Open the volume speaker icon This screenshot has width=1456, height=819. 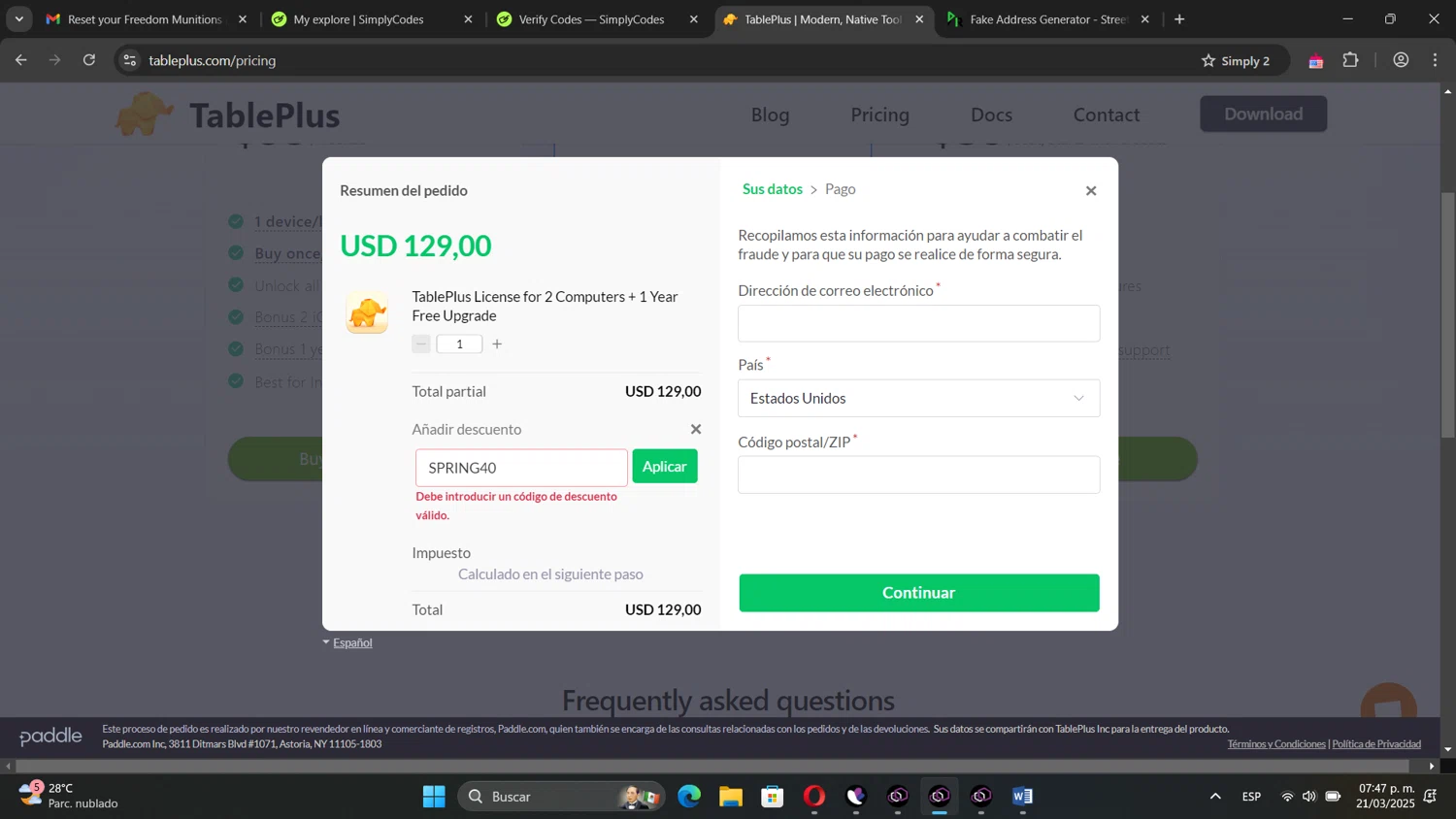(1309, 797)
